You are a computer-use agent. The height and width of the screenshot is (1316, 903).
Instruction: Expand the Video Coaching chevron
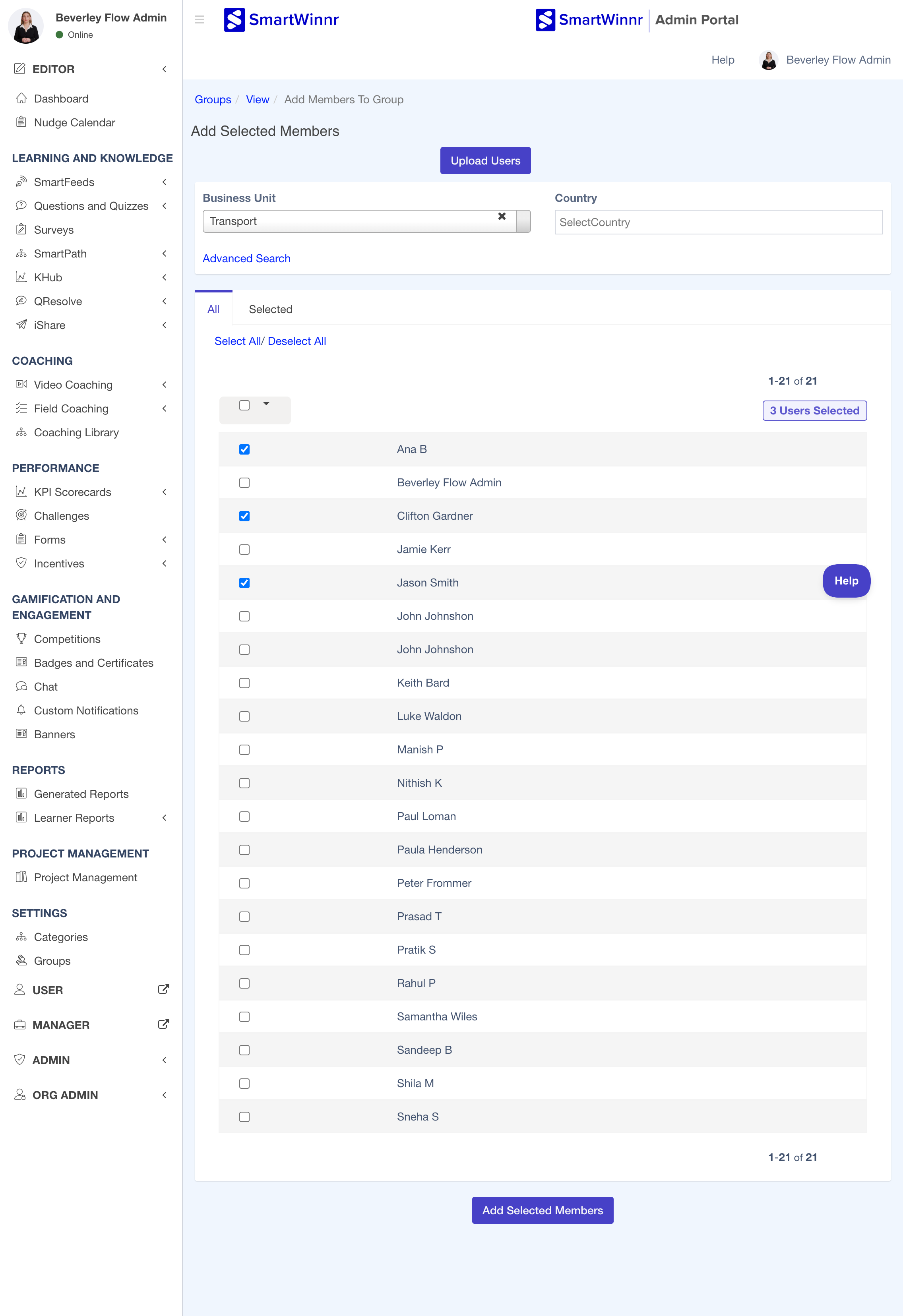[164, 385]
